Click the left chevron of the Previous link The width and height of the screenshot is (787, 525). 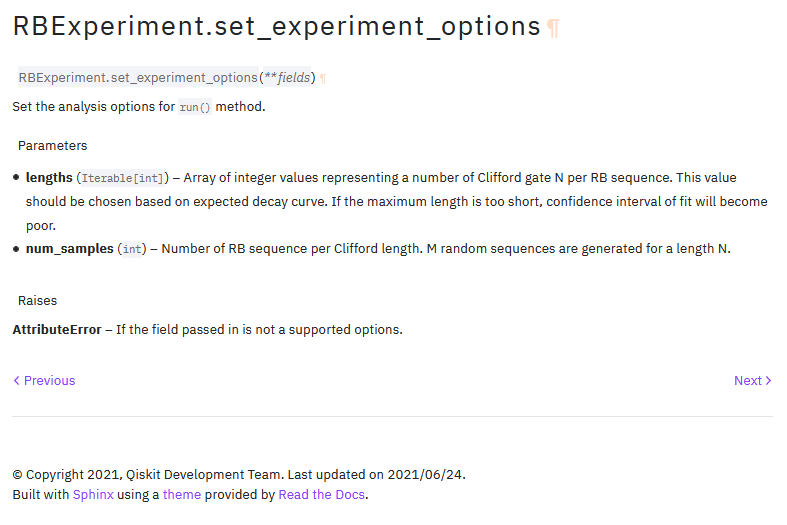(17, 380)
